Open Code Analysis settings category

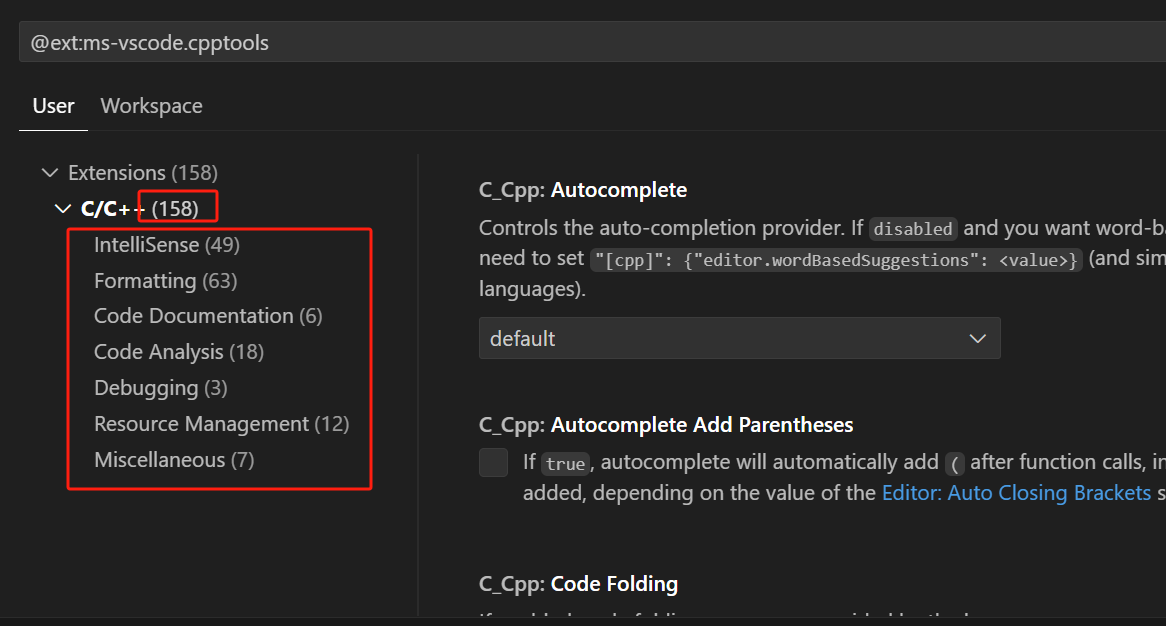click(158, 352)
